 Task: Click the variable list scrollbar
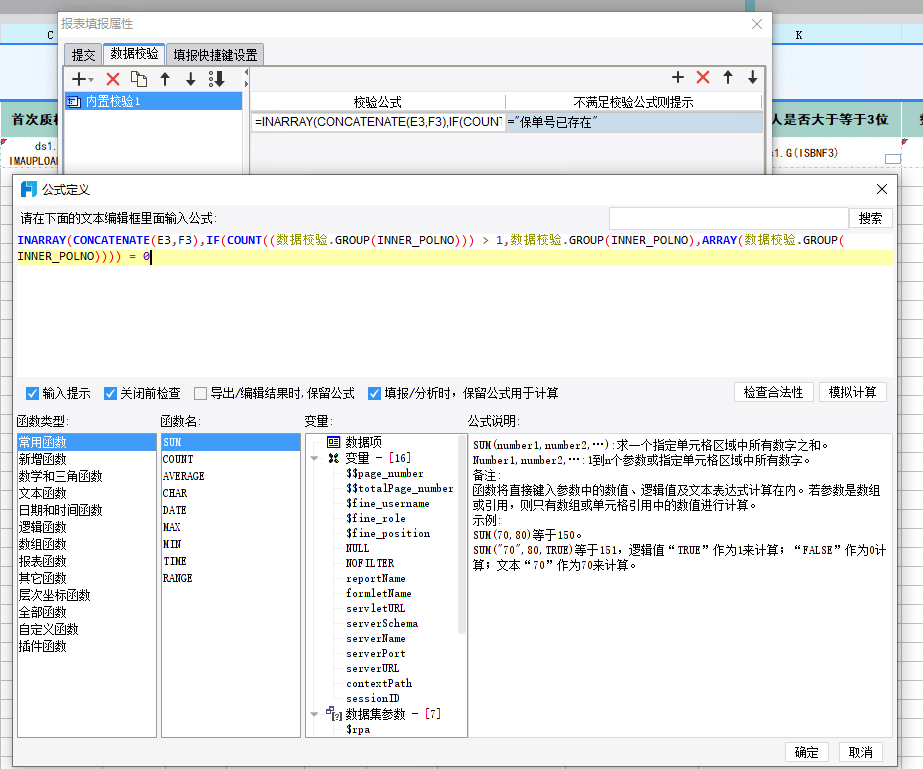pos(462,535)
